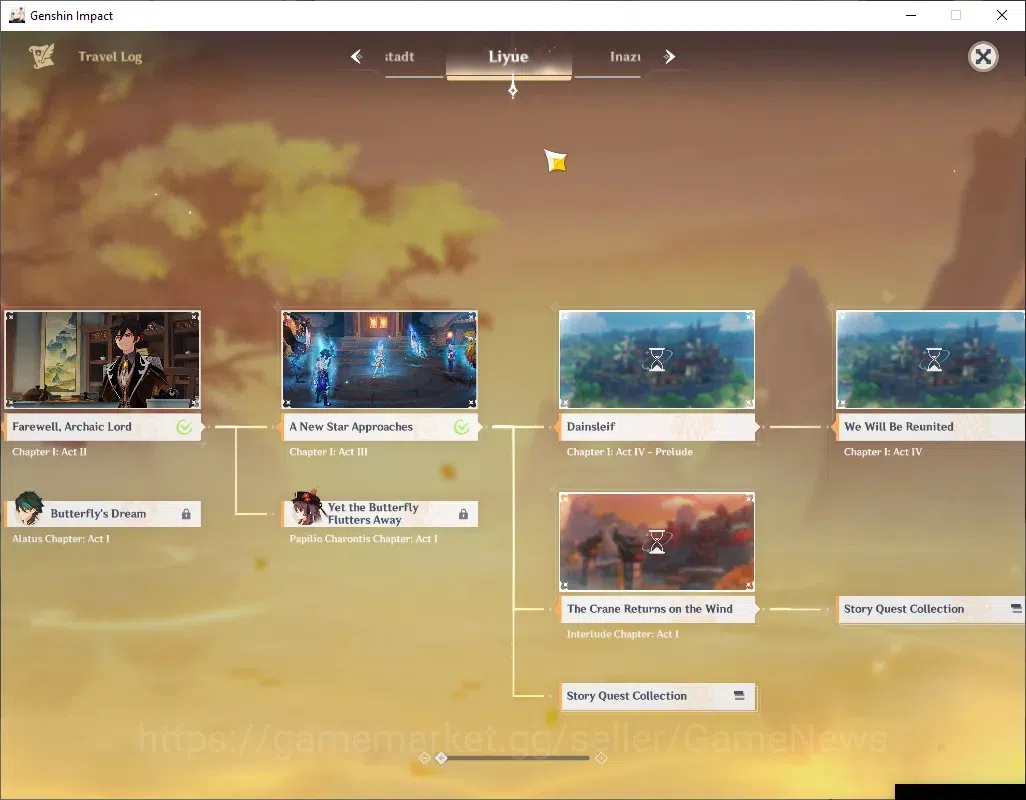This screenshot has height=800, width=1026.
Task: Click Papilio Charontis Chapter: Act I caption
Action: 363,539
